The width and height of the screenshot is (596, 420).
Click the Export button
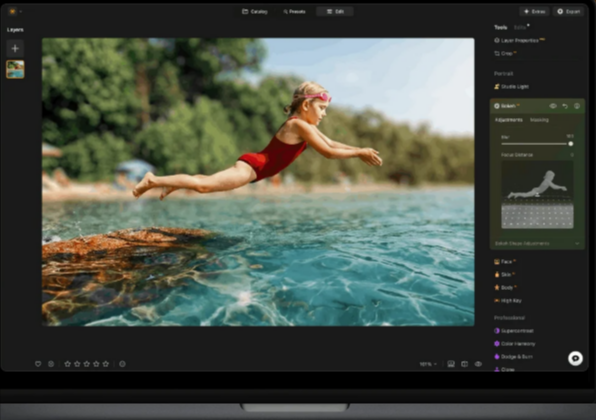click(569, 11)
